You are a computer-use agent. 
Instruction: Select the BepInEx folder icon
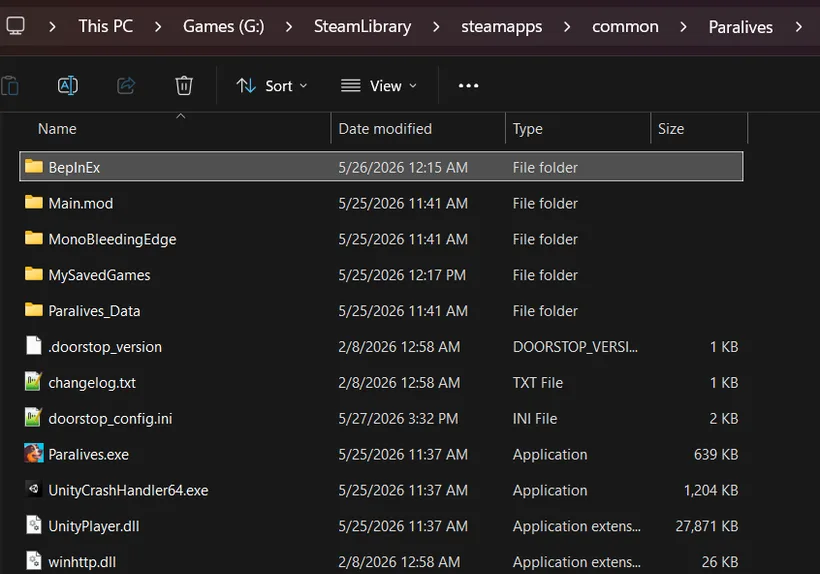pyautogui.click(x=34, y=167)
